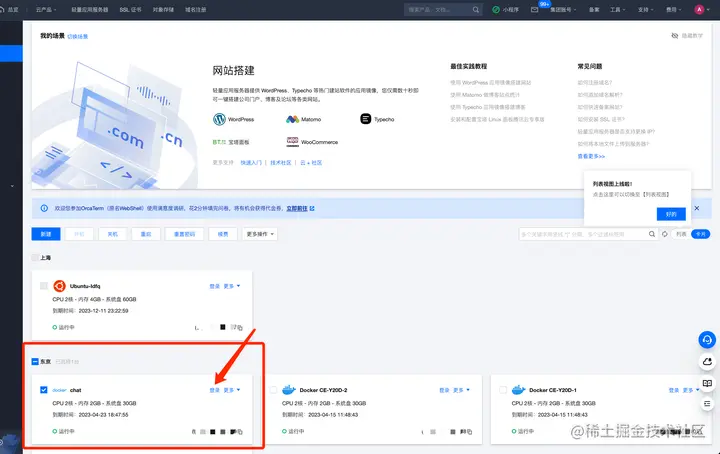Open the mail notifications icon
The height and width of the screenshot is (454, 720).
[x=534, y=10]
